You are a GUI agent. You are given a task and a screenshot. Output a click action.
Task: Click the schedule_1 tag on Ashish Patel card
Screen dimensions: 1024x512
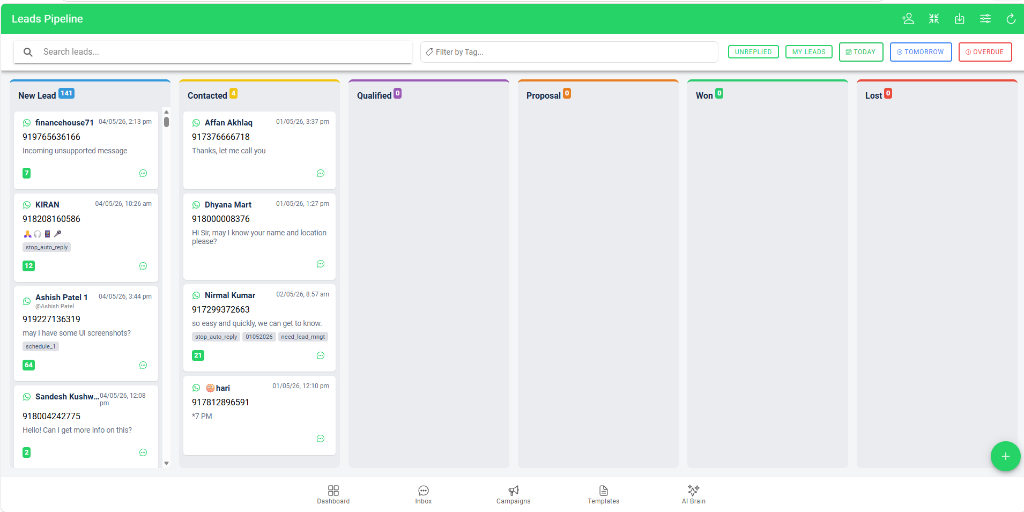[40, 346]
